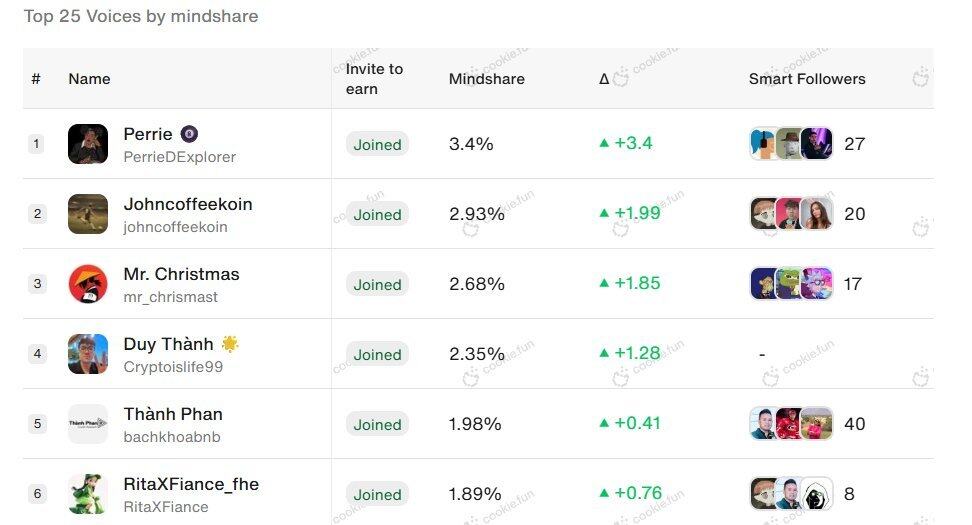This screenshot has width=972, height=525.
Task: Open Perrie's profile avatar
Action: (x=87, y=144)
